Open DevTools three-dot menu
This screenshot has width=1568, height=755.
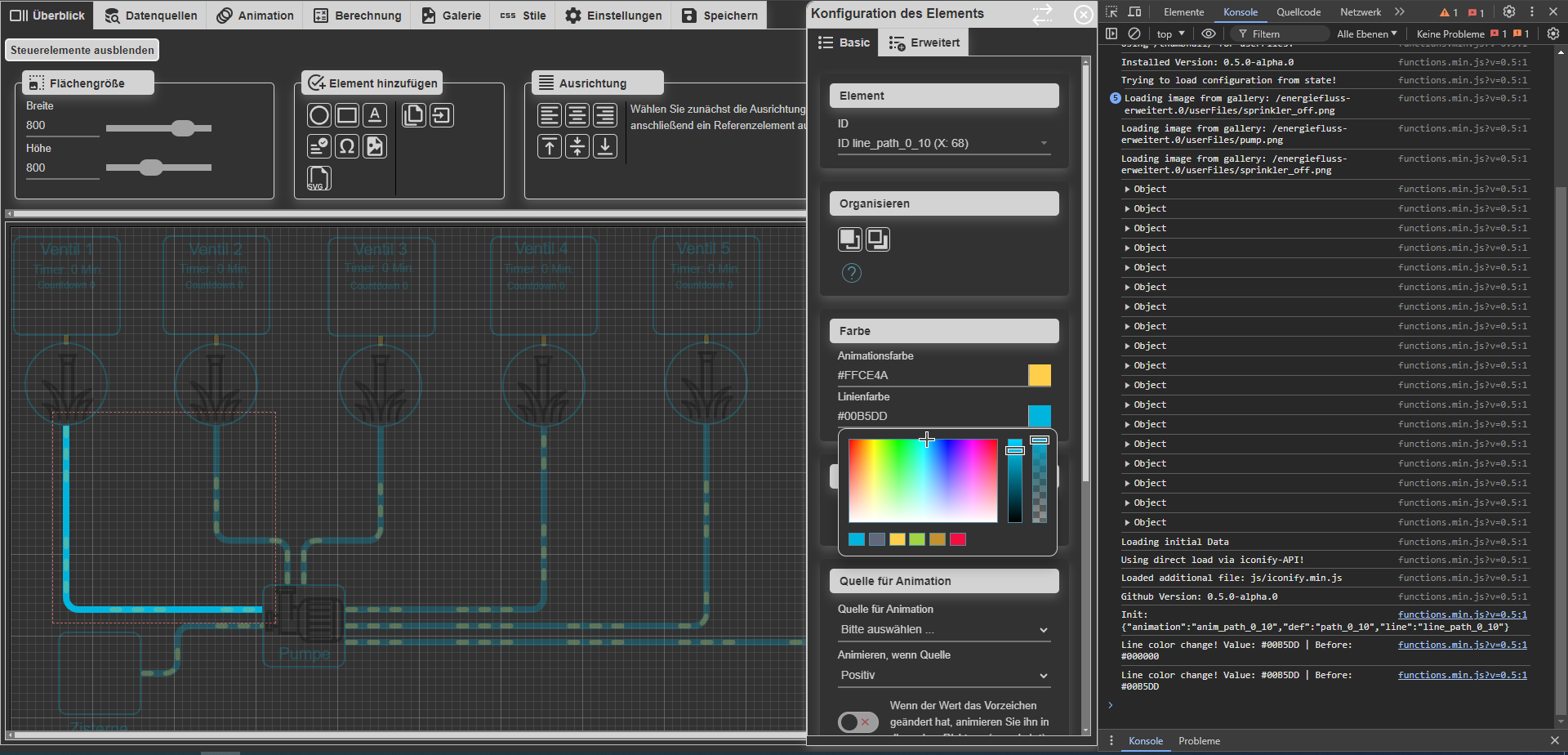tap(1532, 11)
